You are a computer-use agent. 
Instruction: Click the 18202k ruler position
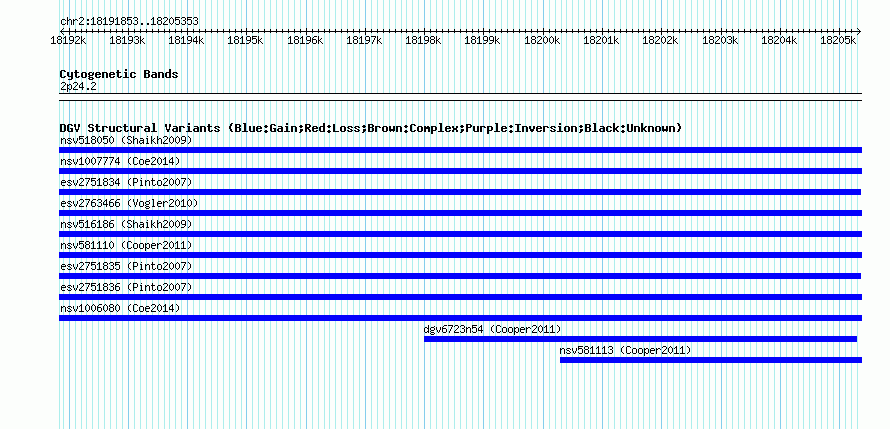pyautogui.click(x=661, y=40)
